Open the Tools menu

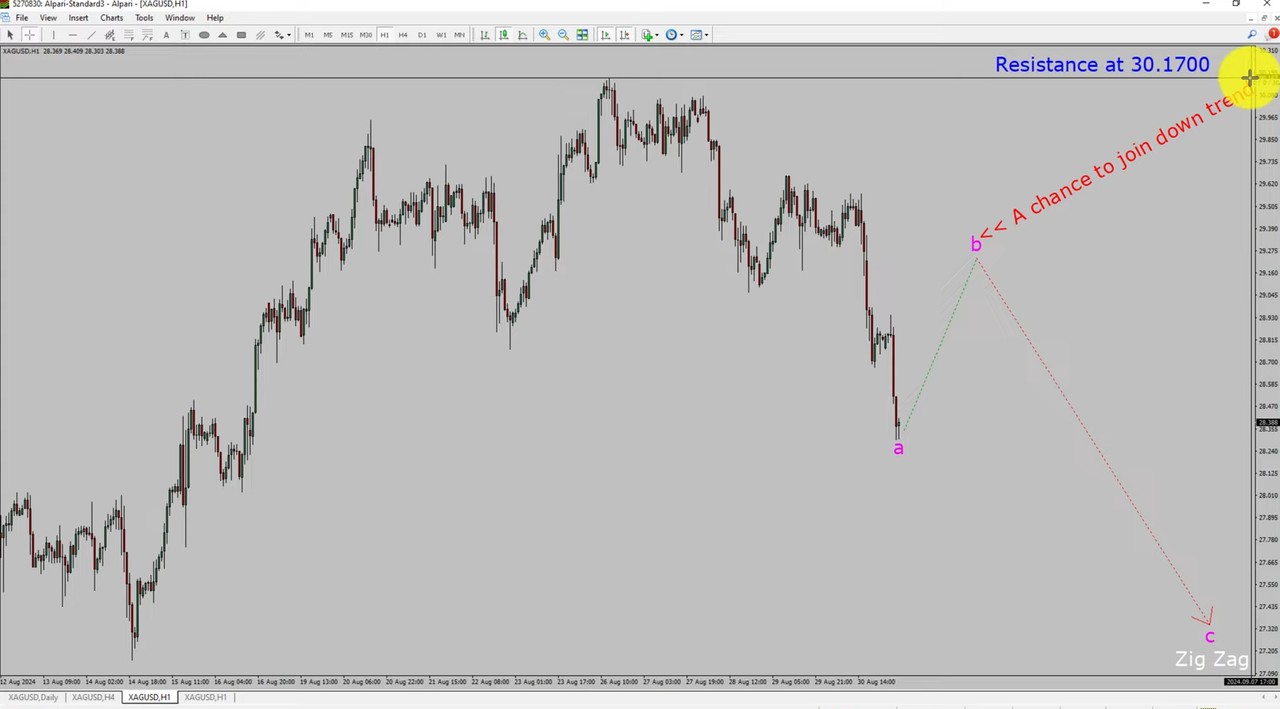[144, 18]
